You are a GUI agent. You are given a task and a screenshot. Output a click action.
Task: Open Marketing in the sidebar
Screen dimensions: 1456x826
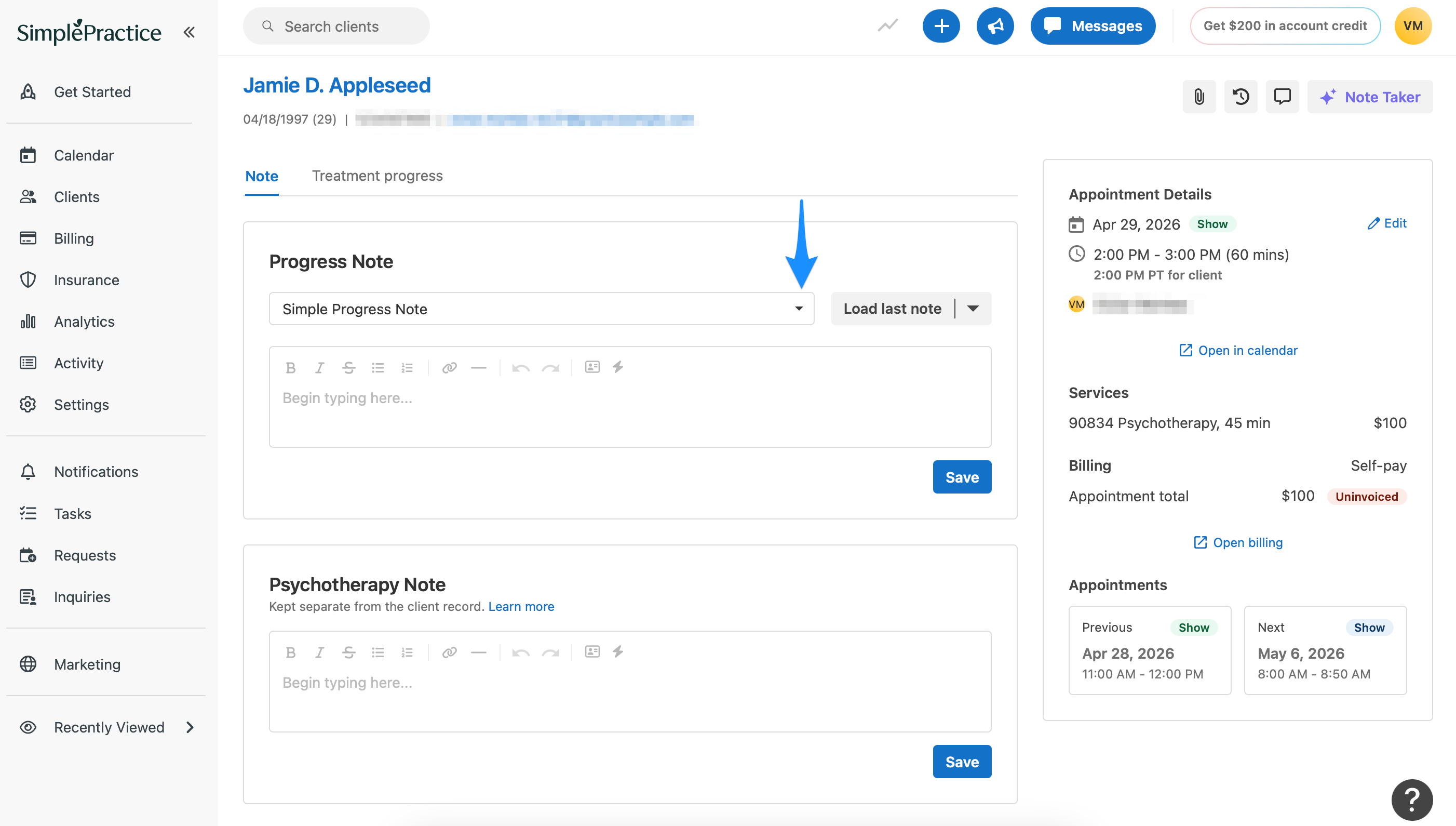(87, 664)
